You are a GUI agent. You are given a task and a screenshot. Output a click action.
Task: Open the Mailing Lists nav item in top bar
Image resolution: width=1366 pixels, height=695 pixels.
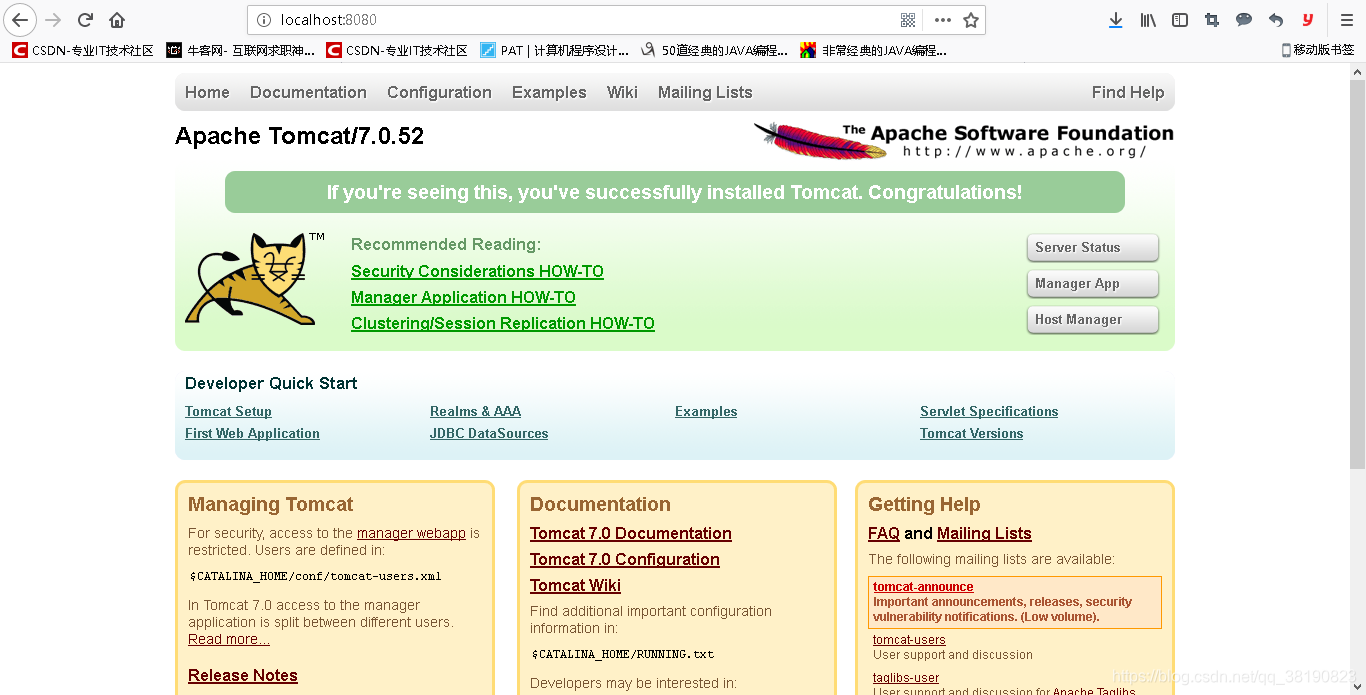705,92
